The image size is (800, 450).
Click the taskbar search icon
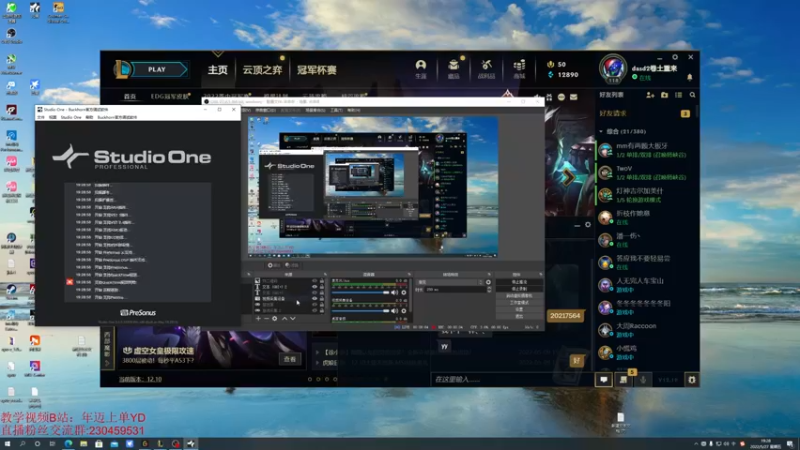(22, 444)
